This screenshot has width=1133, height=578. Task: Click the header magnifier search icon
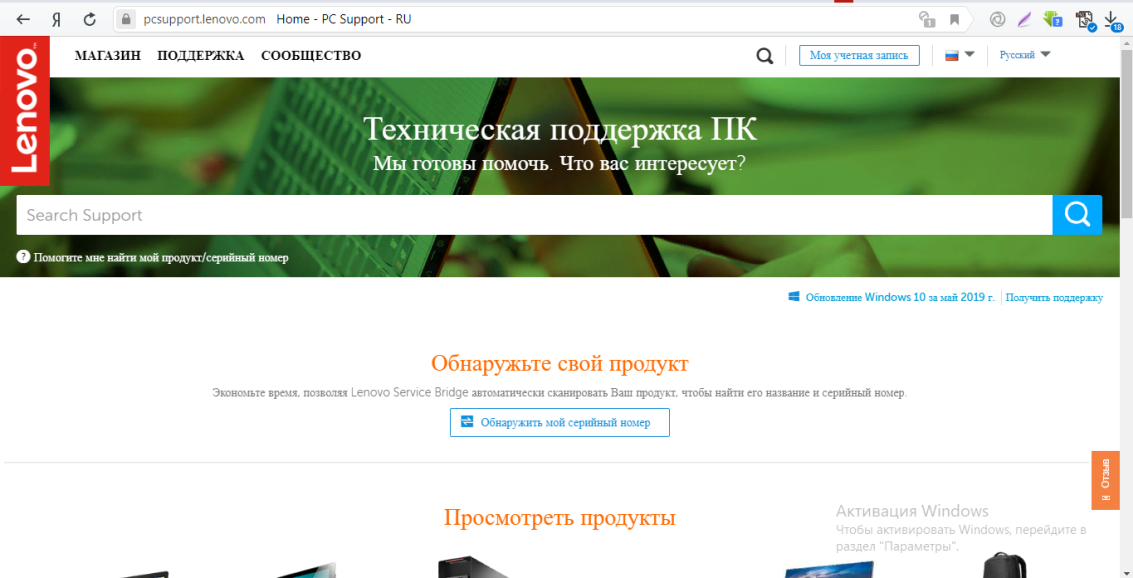coord(764,56)
